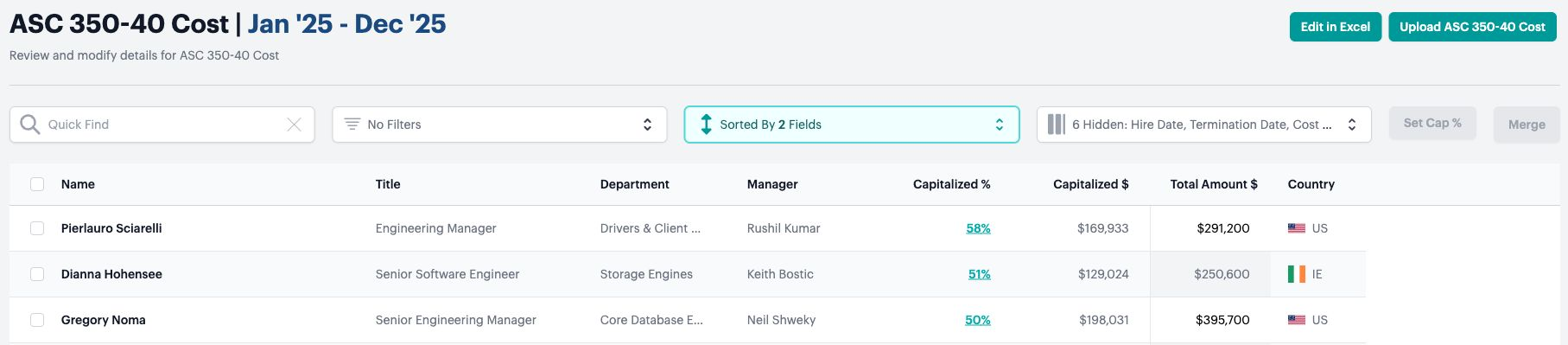Click the US flag for Gregory Noma
Image resolution: width=1568 pixels, height=345 pixels.
[x=1297, y=320]
